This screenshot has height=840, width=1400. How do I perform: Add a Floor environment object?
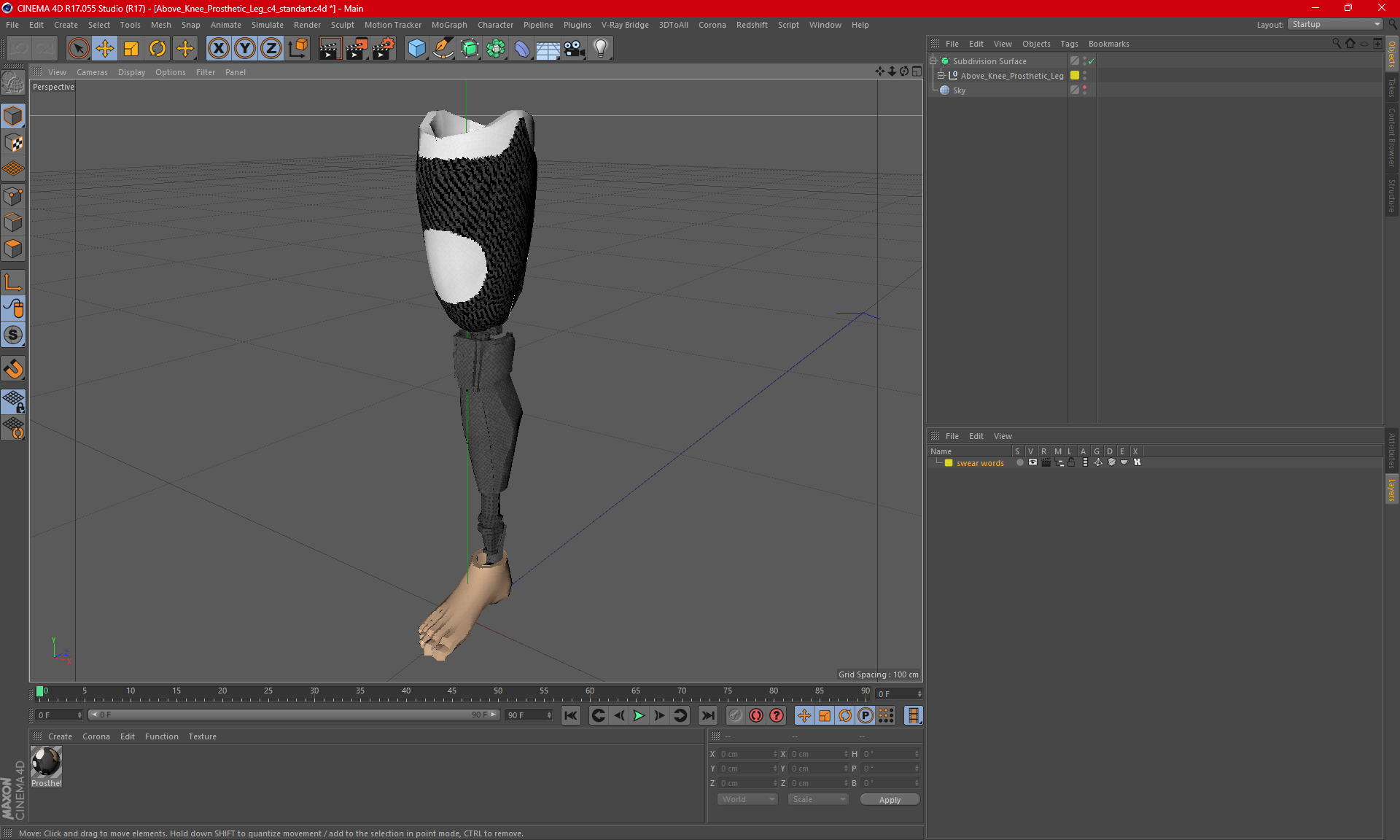click(548, 48)
